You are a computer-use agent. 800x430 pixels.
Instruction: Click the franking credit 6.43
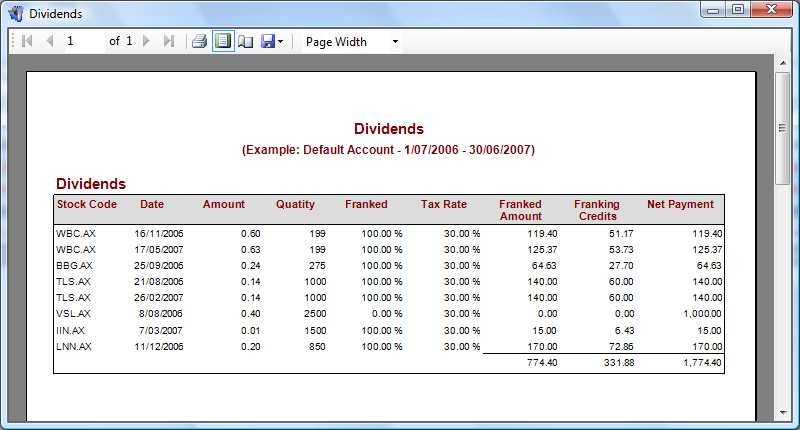[624, 331]
